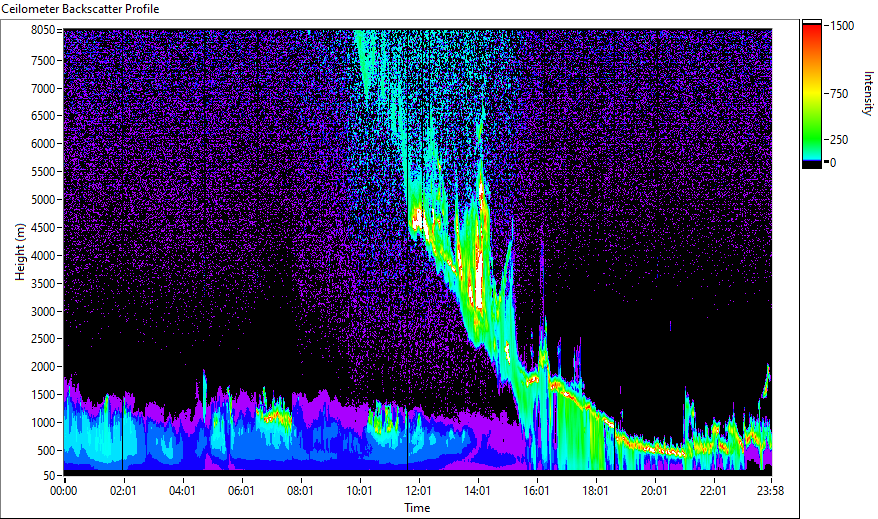
Task: Click the 02:01 time tick label
Action: coord(123,491)
